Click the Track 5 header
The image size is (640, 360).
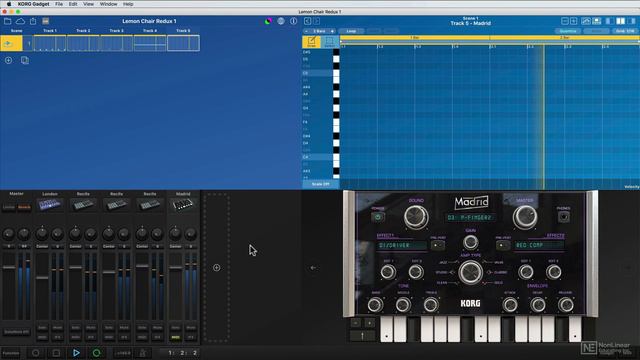pyautogui.click(x=183, y=31)
